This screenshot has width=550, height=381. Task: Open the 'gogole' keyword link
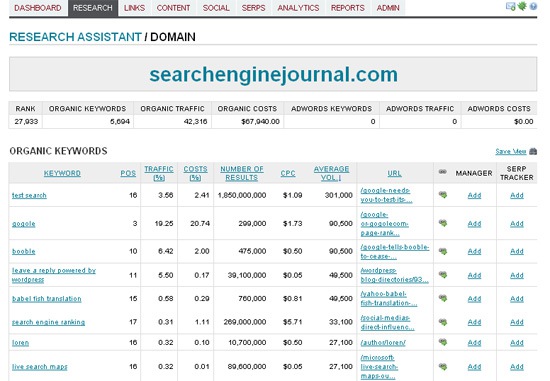click(x=24, y=224)
